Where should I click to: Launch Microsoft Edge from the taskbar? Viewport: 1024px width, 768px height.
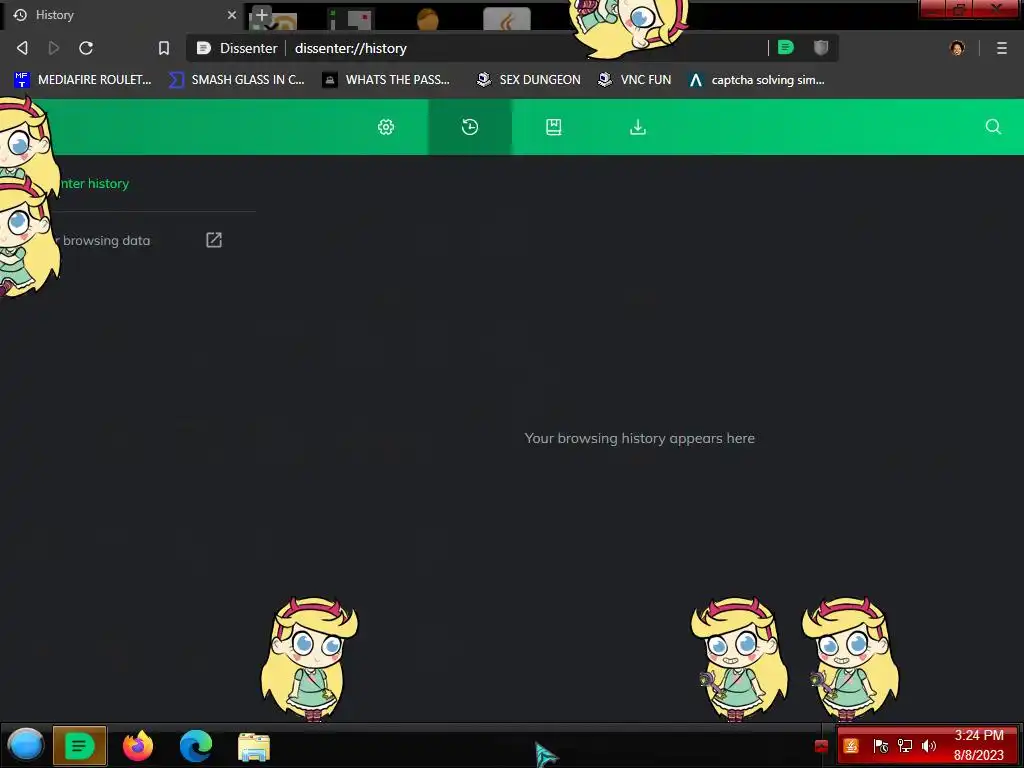point(196,745)
